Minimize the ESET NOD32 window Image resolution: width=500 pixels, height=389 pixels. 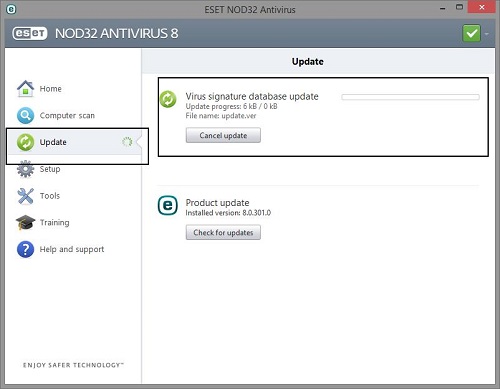point(443,8)
